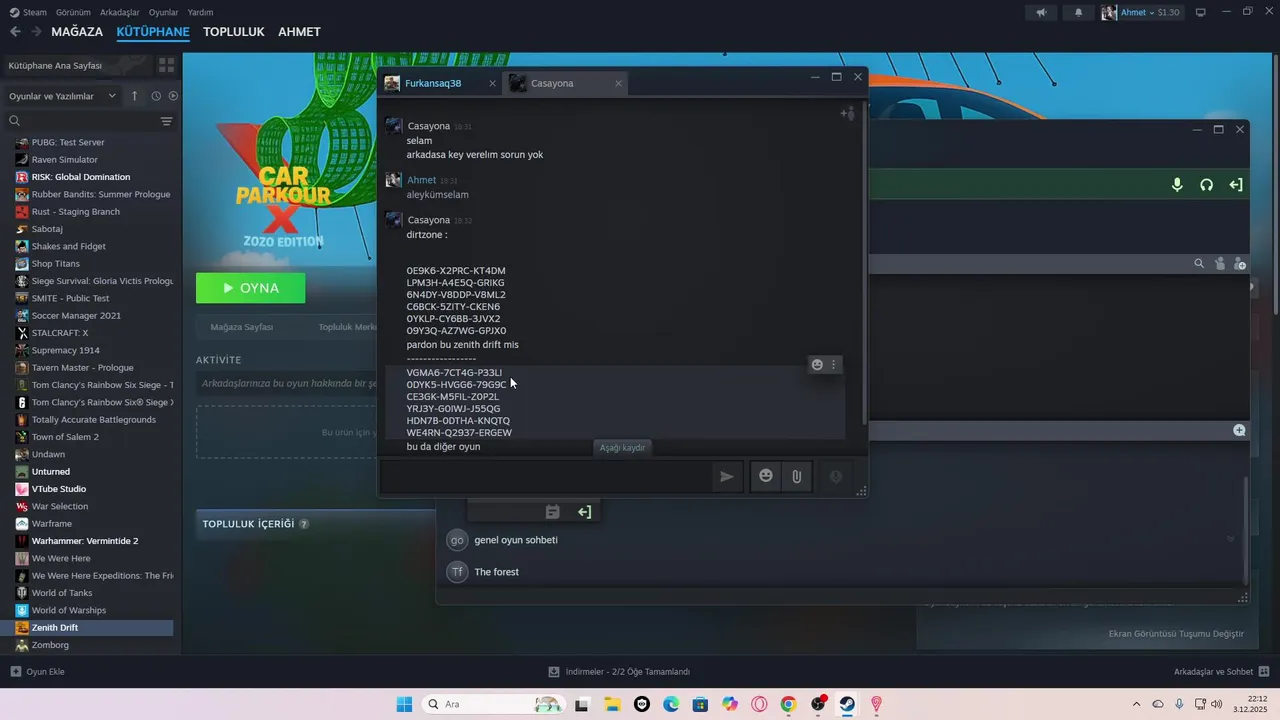Click the send message arrow in chat

click(727, 477)
